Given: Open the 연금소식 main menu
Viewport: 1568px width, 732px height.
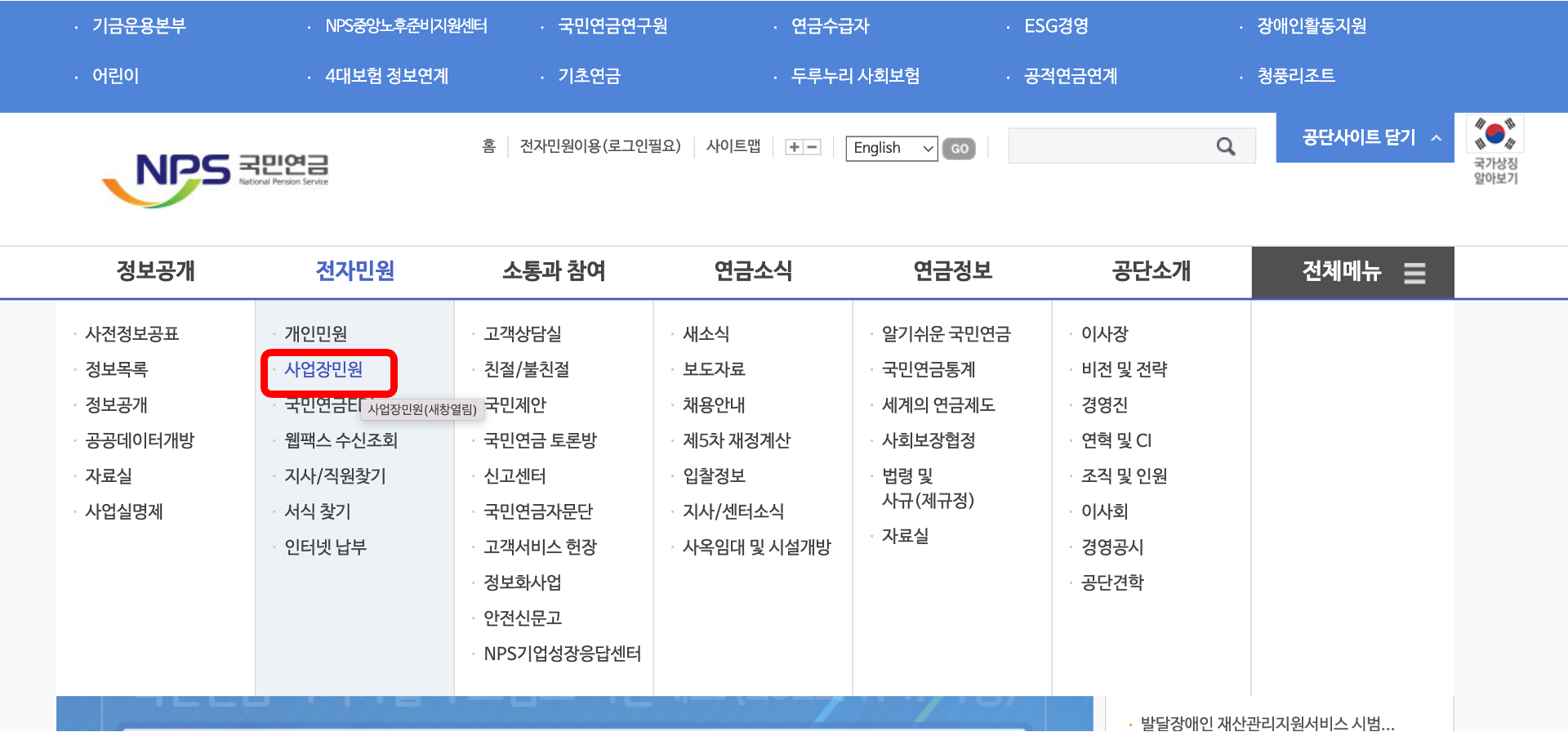Looking at the screenshot, I should pos(753,271).
